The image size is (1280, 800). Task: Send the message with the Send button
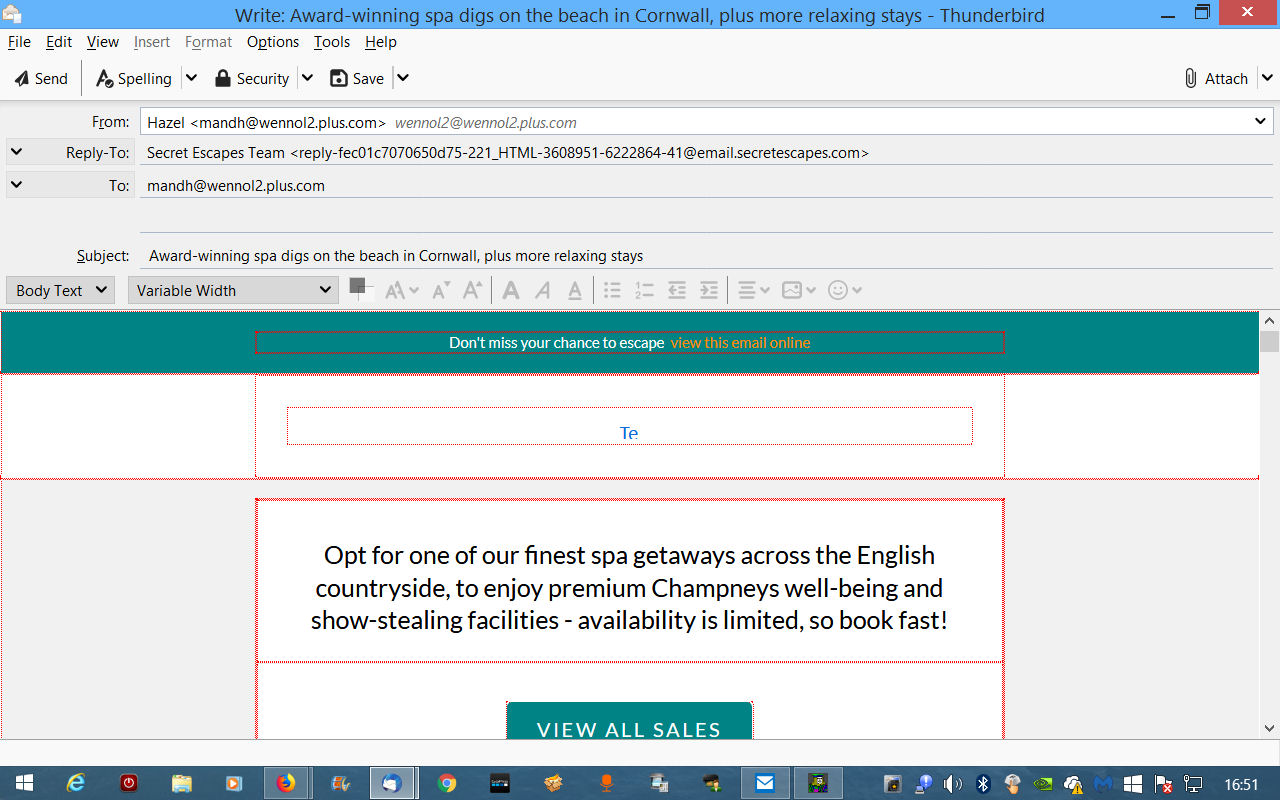point(41,78)
